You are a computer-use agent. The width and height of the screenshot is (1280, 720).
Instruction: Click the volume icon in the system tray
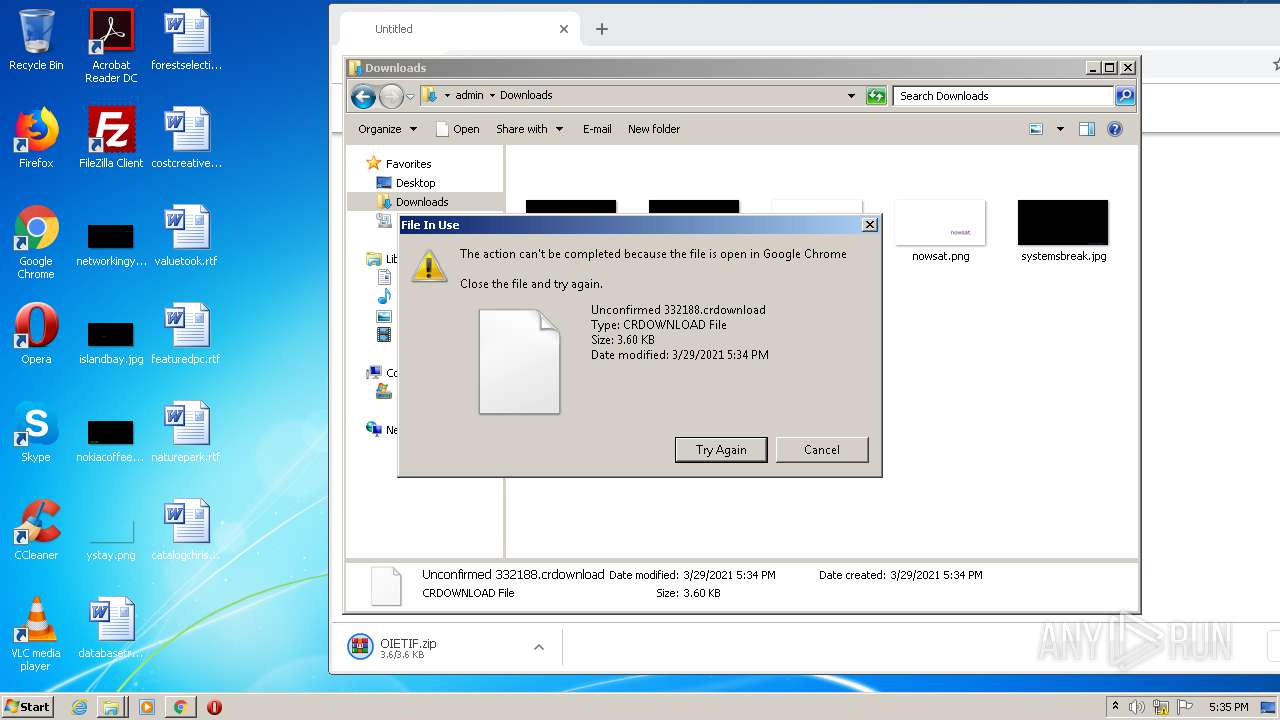(x=1137, y=707)
